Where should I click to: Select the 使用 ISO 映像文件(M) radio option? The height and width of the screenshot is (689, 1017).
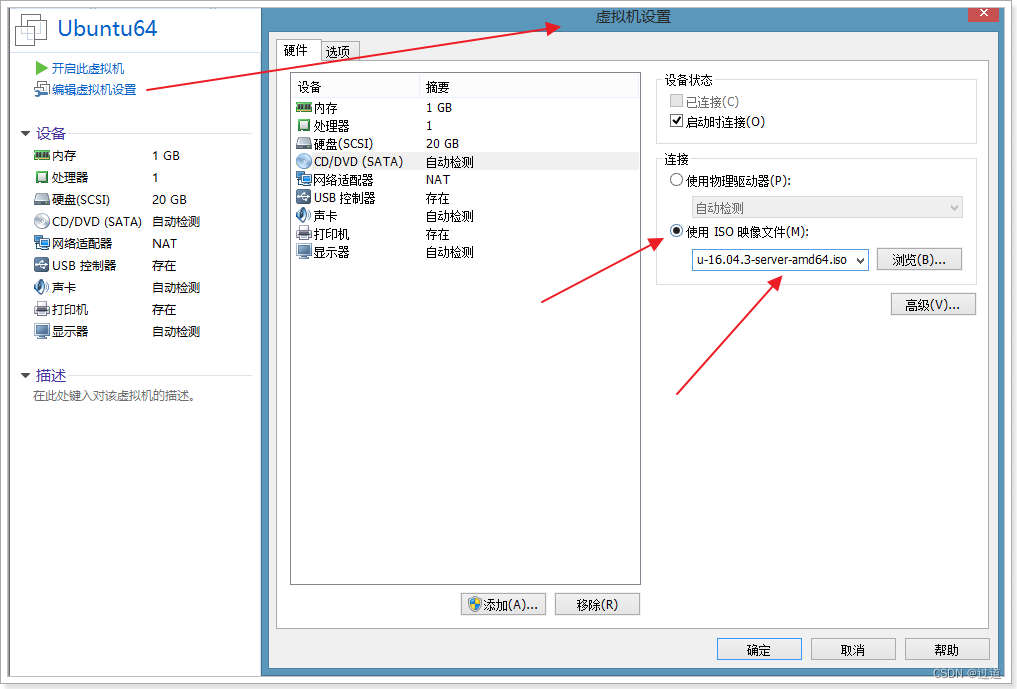pyautogui.click(x=676, y=230)
